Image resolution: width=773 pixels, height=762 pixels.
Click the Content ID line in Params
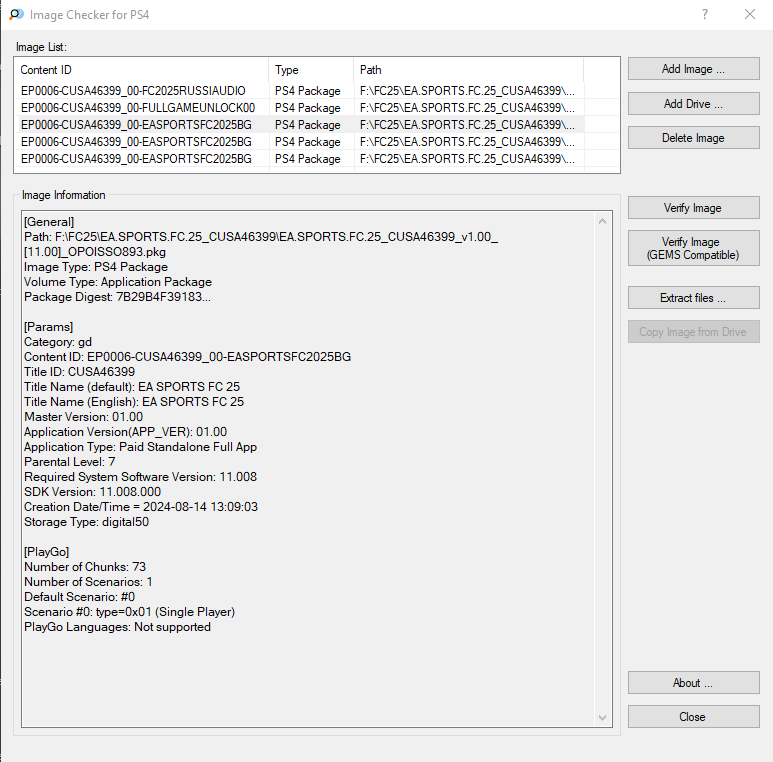[x=187, y=357]
